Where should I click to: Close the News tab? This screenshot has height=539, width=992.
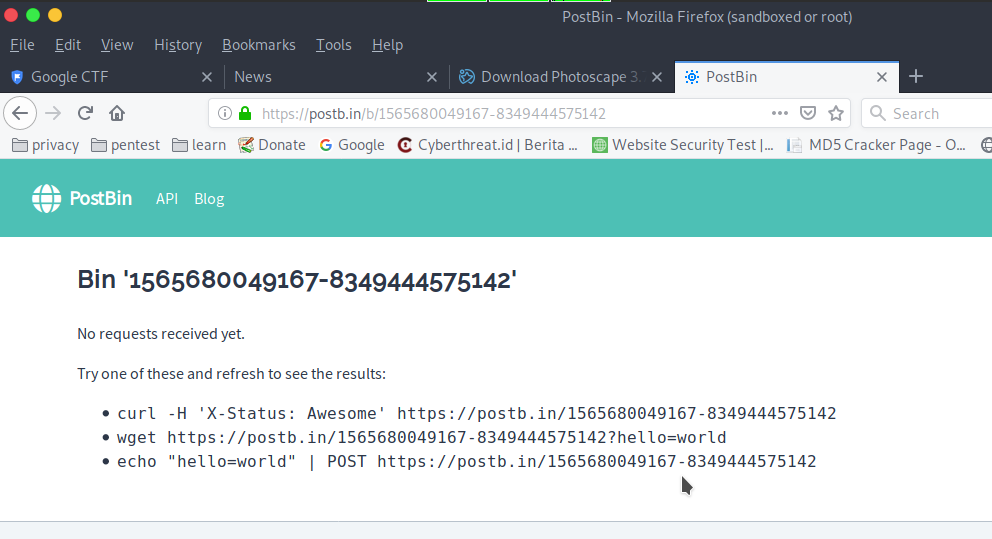click(x=432, y=77)
